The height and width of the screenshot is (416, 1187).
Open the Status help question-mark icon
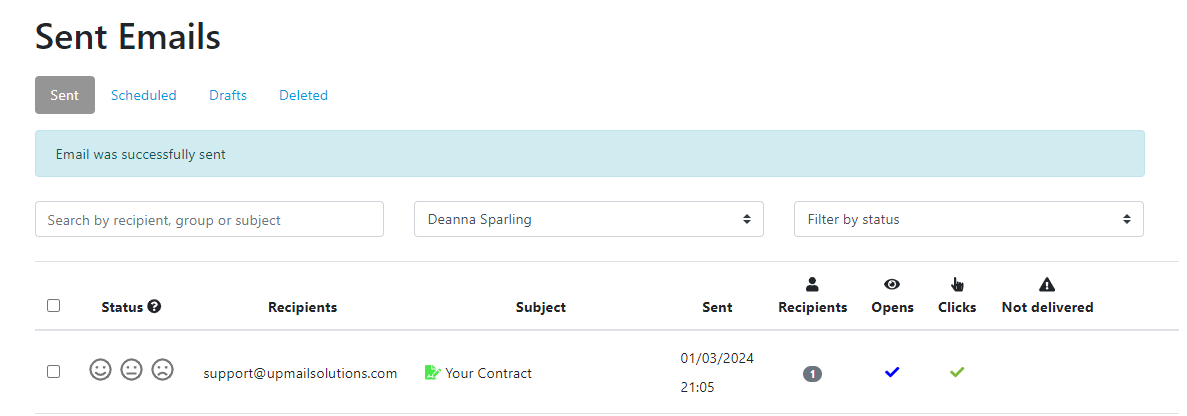pyautogui.click(x=154, y=306)
